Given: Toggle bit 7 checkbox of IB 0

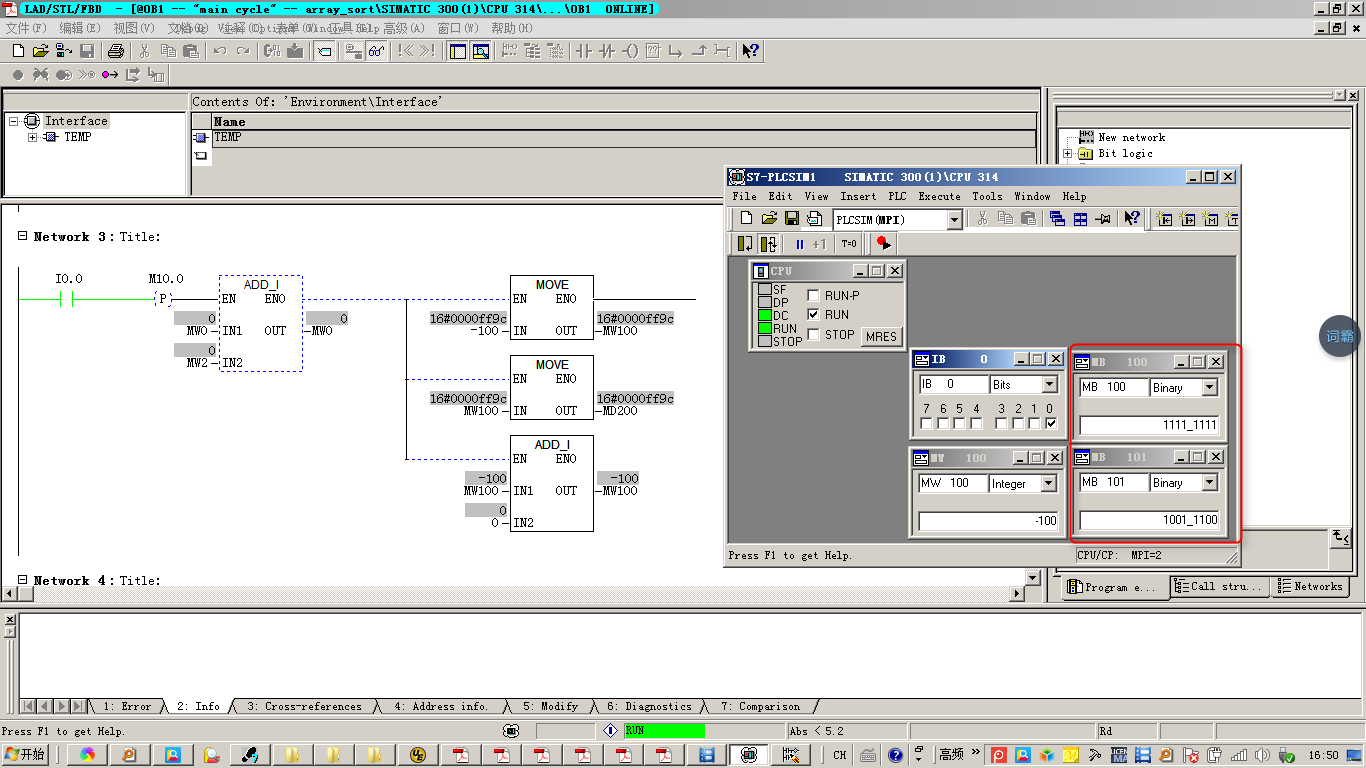Looking at the screenshot, I should pyautogui.click(x=926, y=424).
